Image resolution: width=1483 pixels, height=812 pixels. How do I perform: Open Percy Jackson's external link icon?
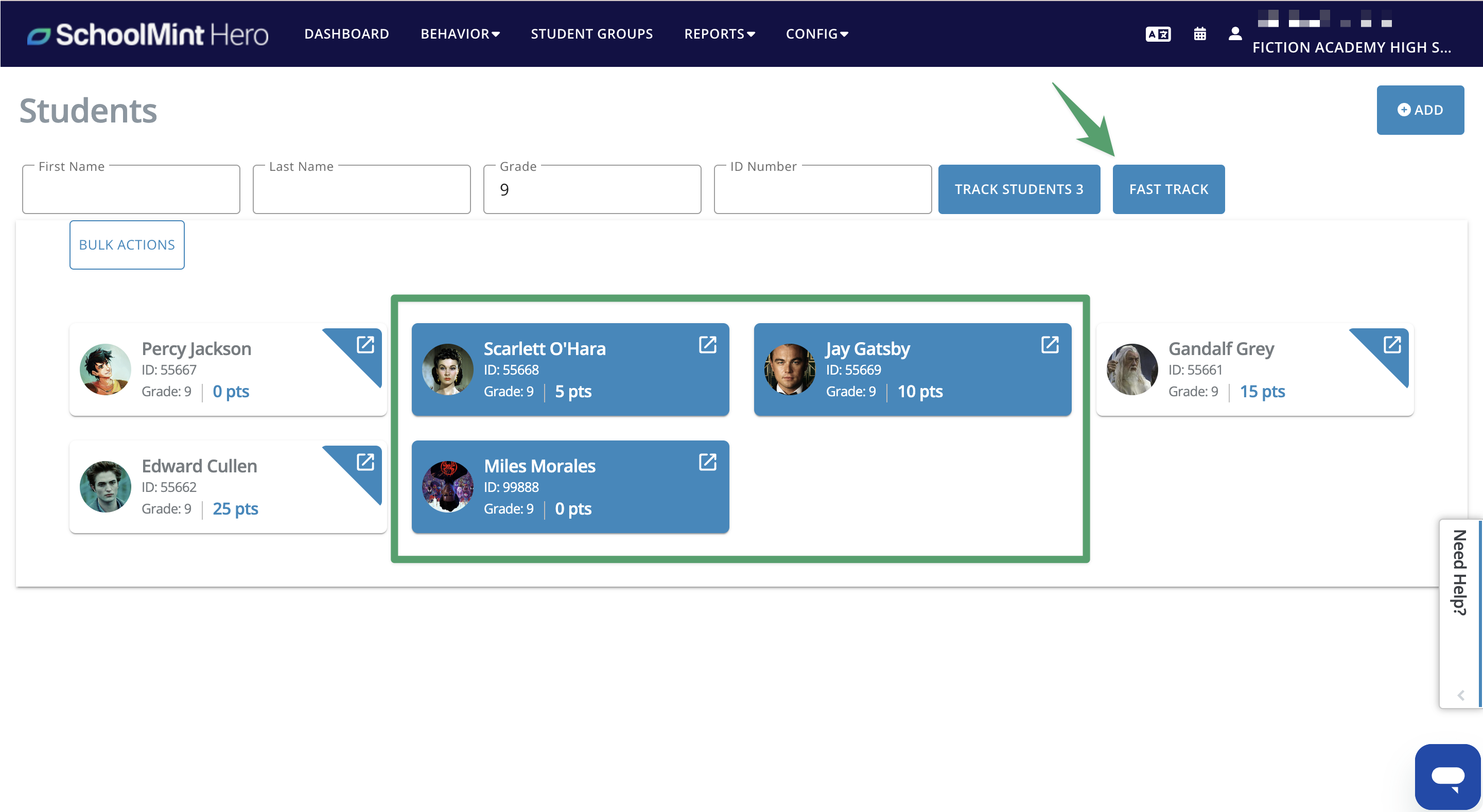pos(365,345)
